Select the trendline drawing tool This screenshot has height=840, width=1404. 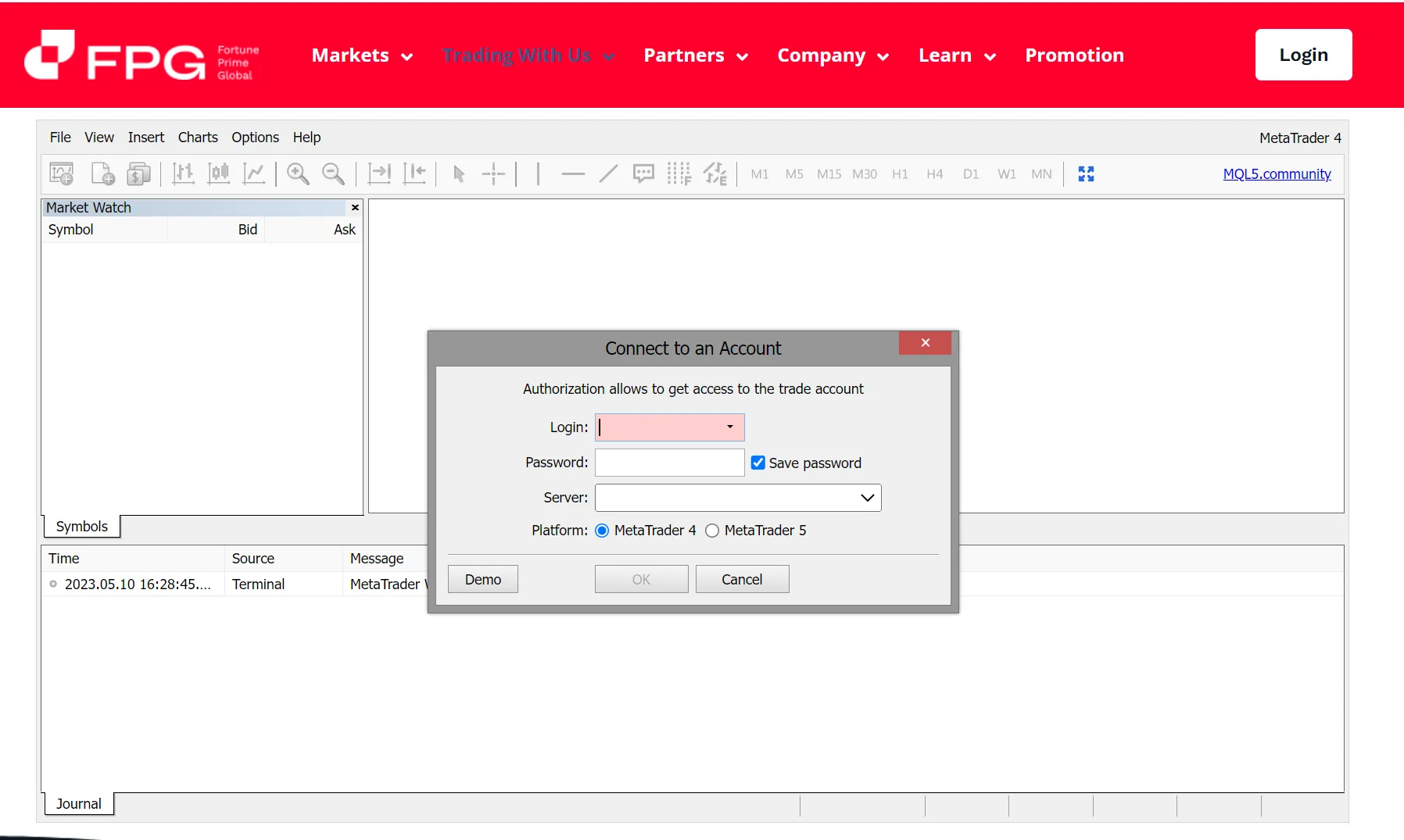coord(608,173)
